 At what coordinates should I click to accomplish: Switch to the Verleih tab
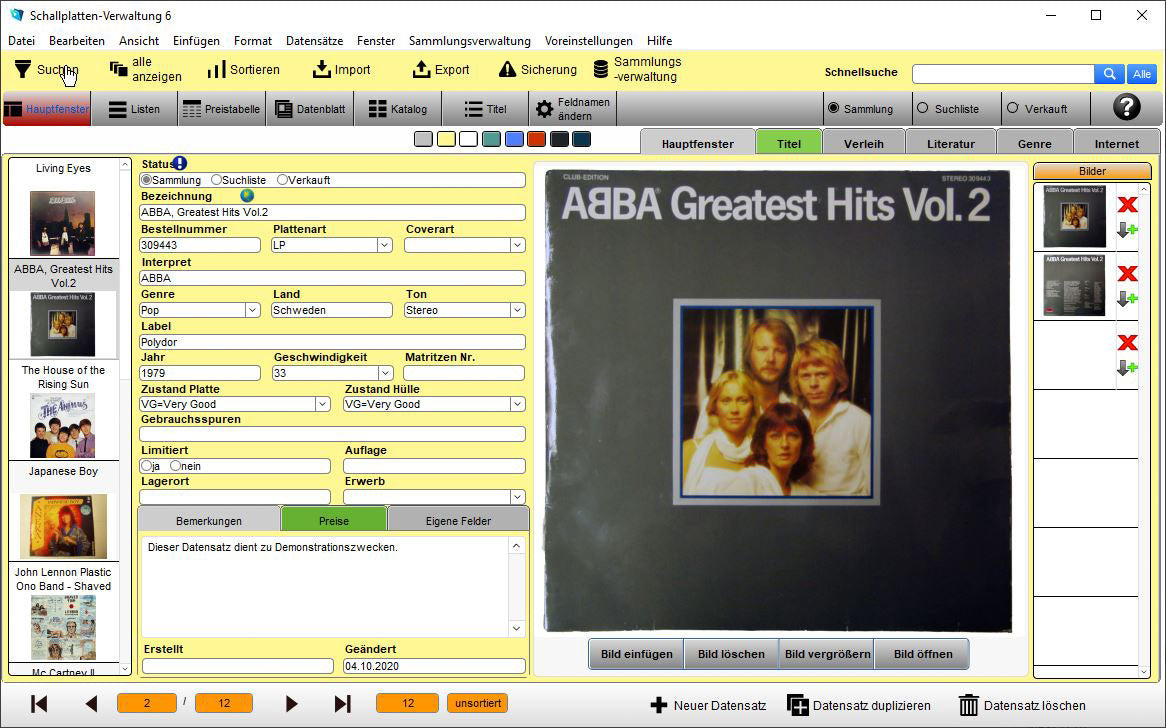[x=863, y=144]
